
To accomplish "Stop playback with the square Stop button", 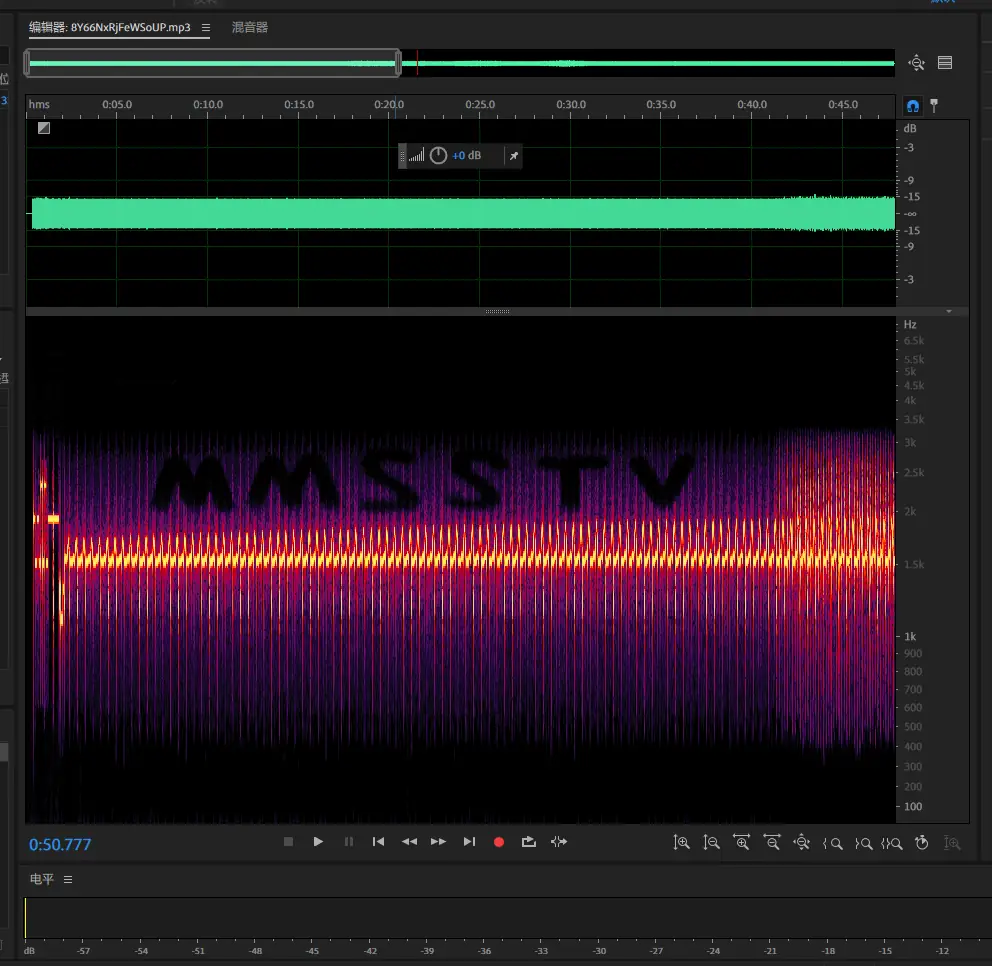I will point(288,841).
